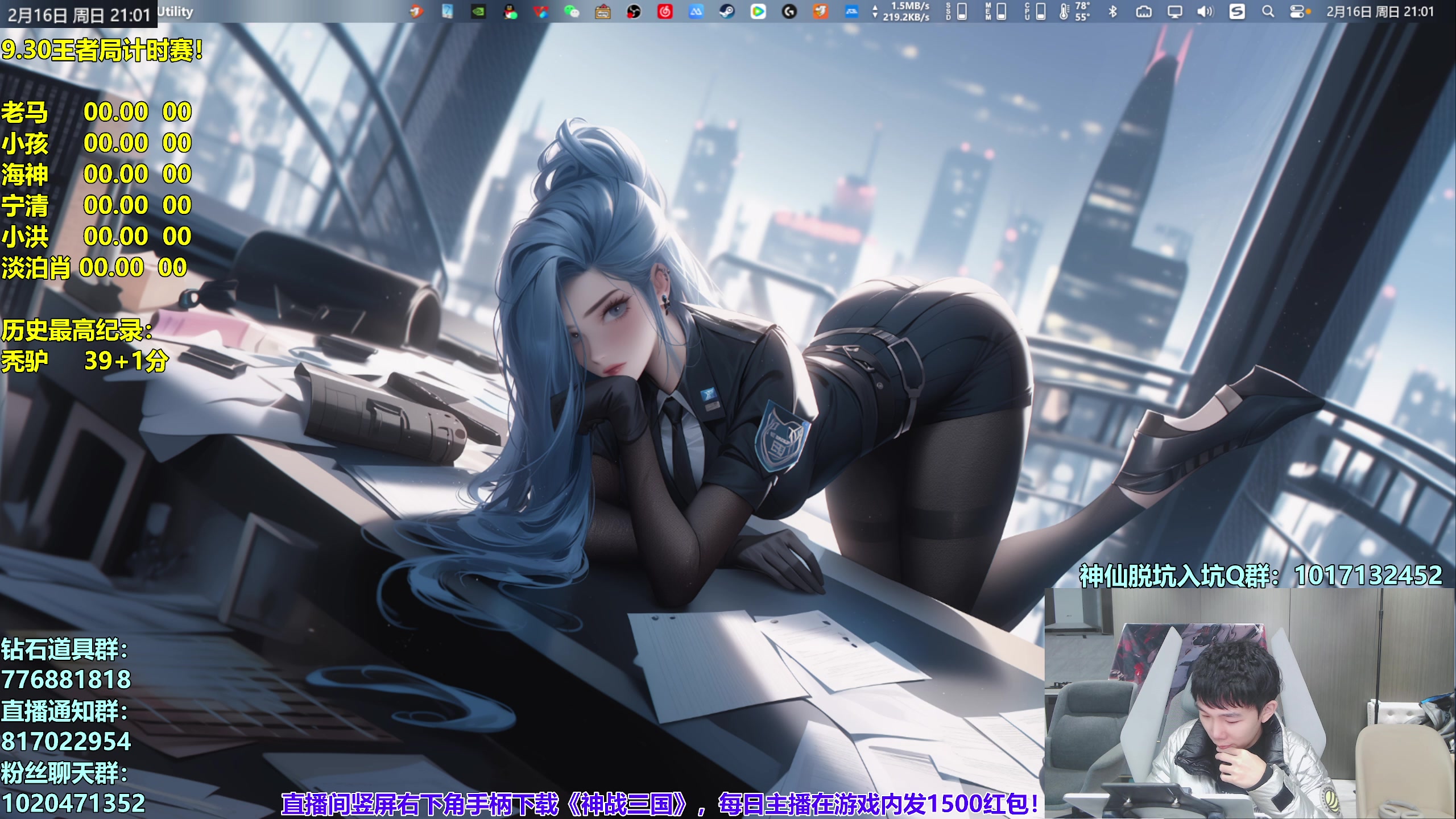Open the Ethernet network status icon
The image size is (1456, 819).
(x=1144, y=11)
